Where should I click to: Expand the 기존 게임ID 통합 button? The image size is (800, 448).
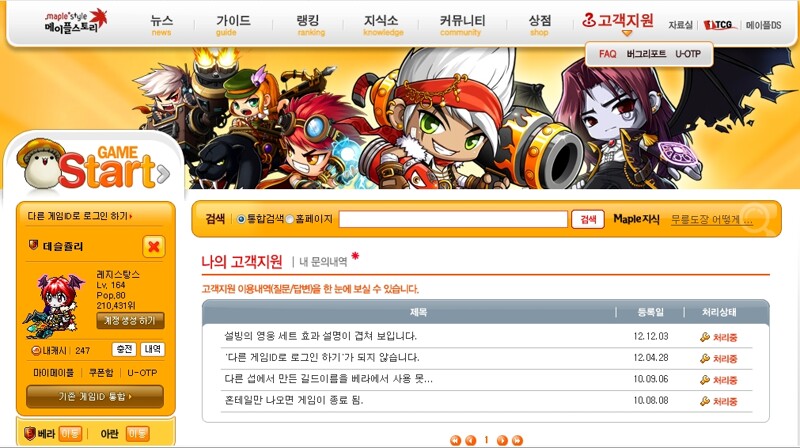(95, 396)
